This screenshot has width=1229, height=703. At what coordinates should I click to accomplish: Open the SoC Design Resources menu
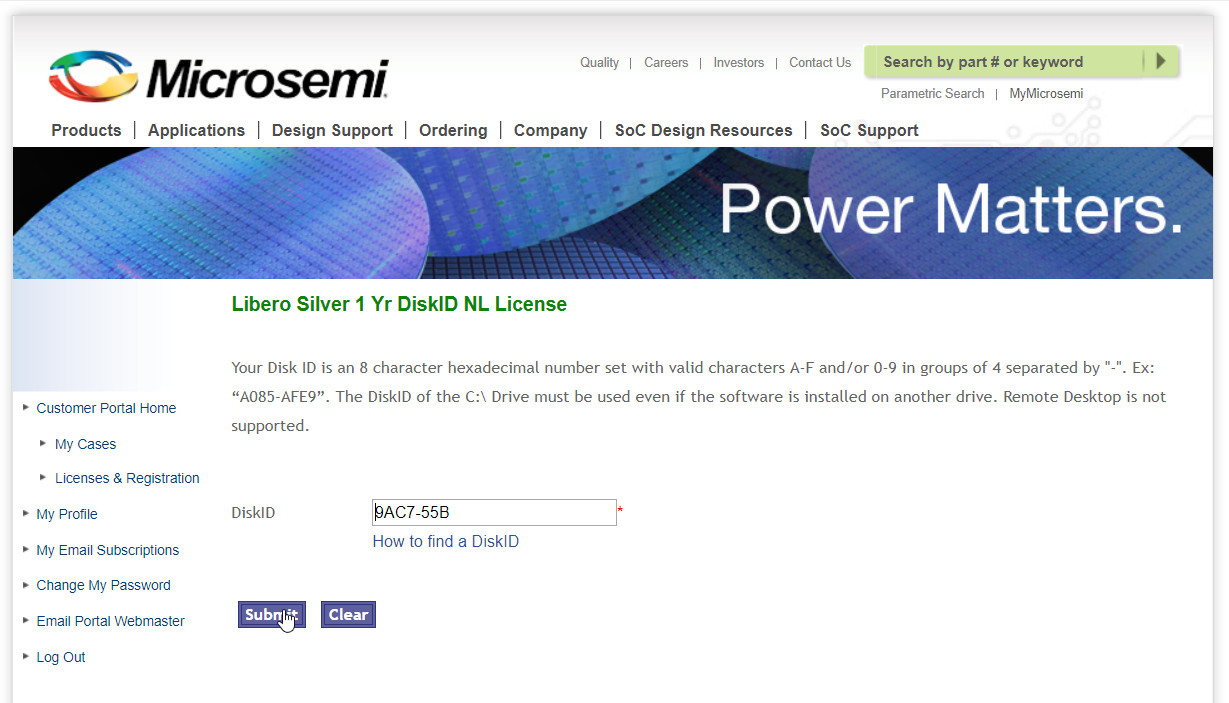(x=703, y=130)
